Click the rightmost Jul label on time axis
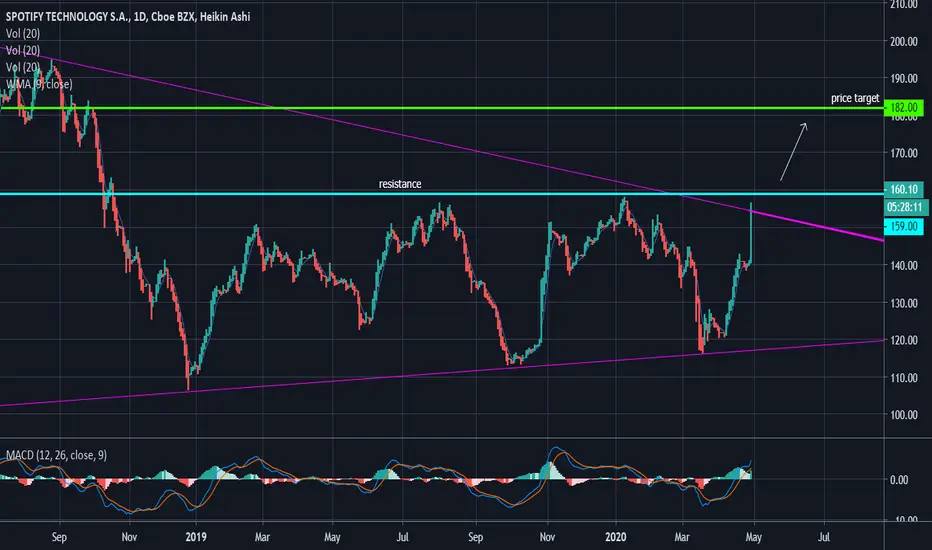 (x=824, y=537)
